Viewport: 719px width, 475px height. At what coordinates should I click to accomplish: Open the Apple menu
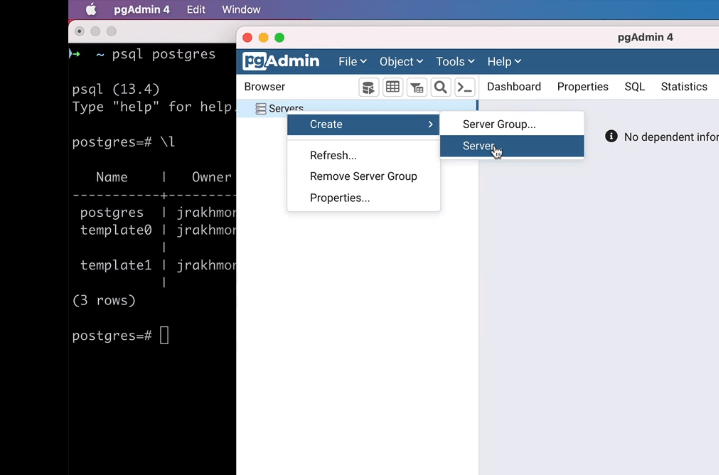[x=91, y=9]
